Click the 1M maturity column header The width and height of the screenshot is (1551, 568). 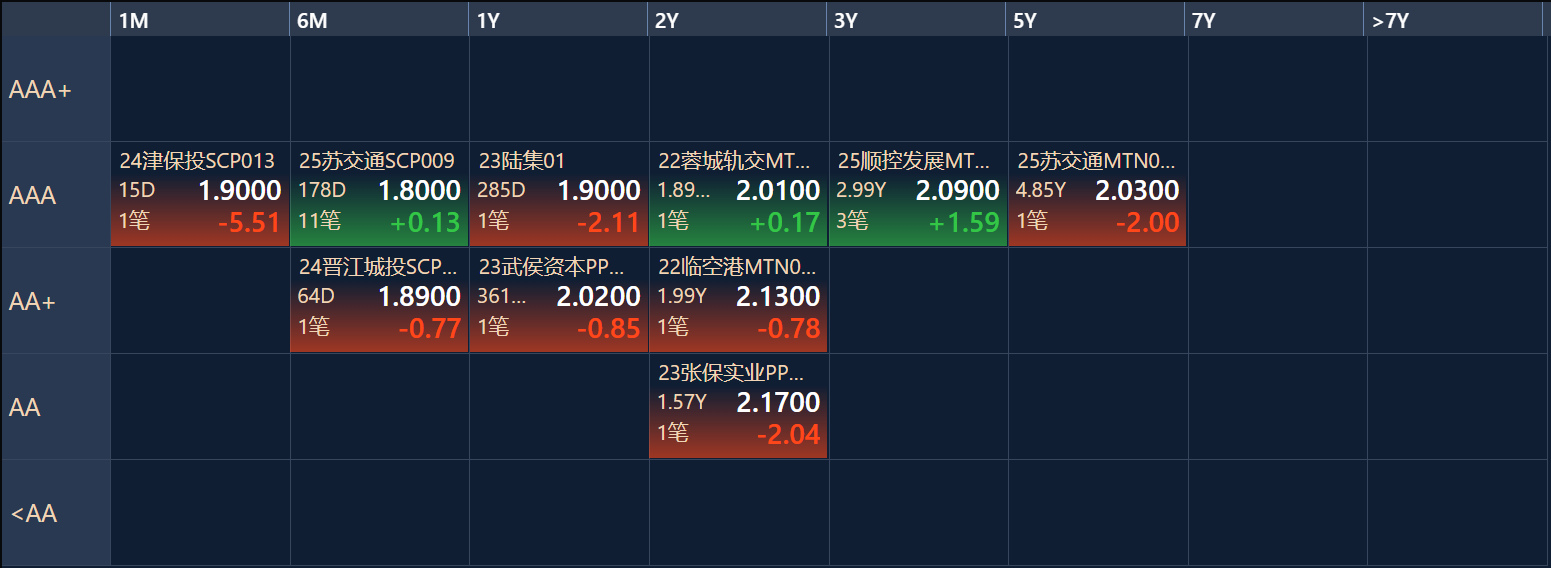(x=199, y=21)
